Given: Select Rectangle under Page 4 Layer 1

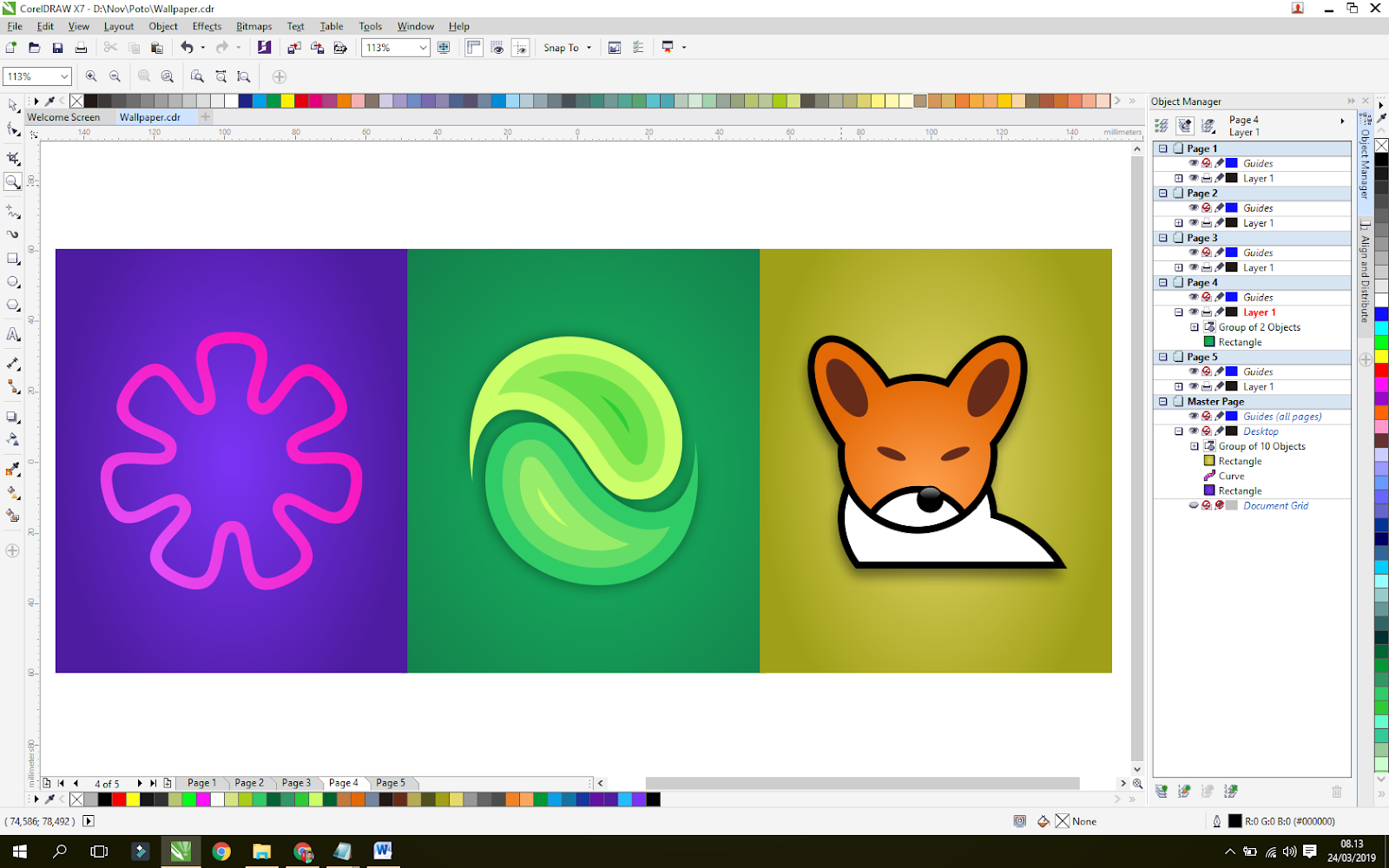Looking at the screenshot, I should [1240, 342].
